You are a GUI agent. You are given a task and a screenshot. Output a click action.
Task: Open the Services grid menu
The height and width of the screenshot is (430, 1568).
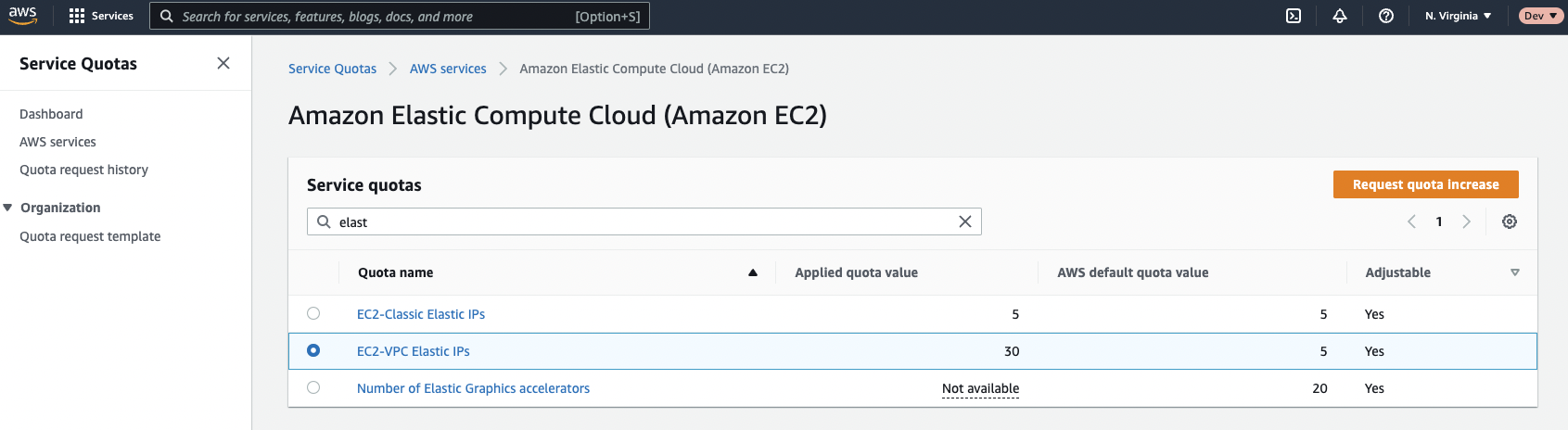(101, 16)
